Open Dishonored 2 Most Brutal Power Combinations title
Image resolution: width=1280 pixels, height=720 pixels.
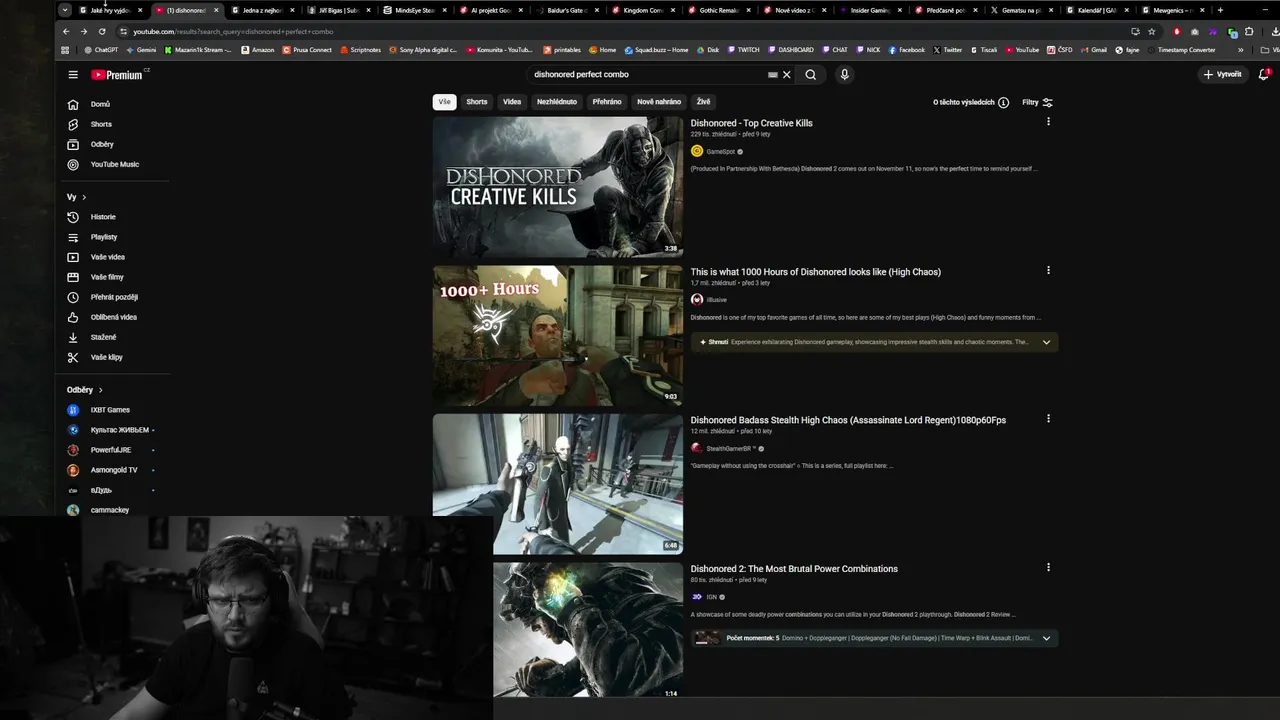[794, 569]
